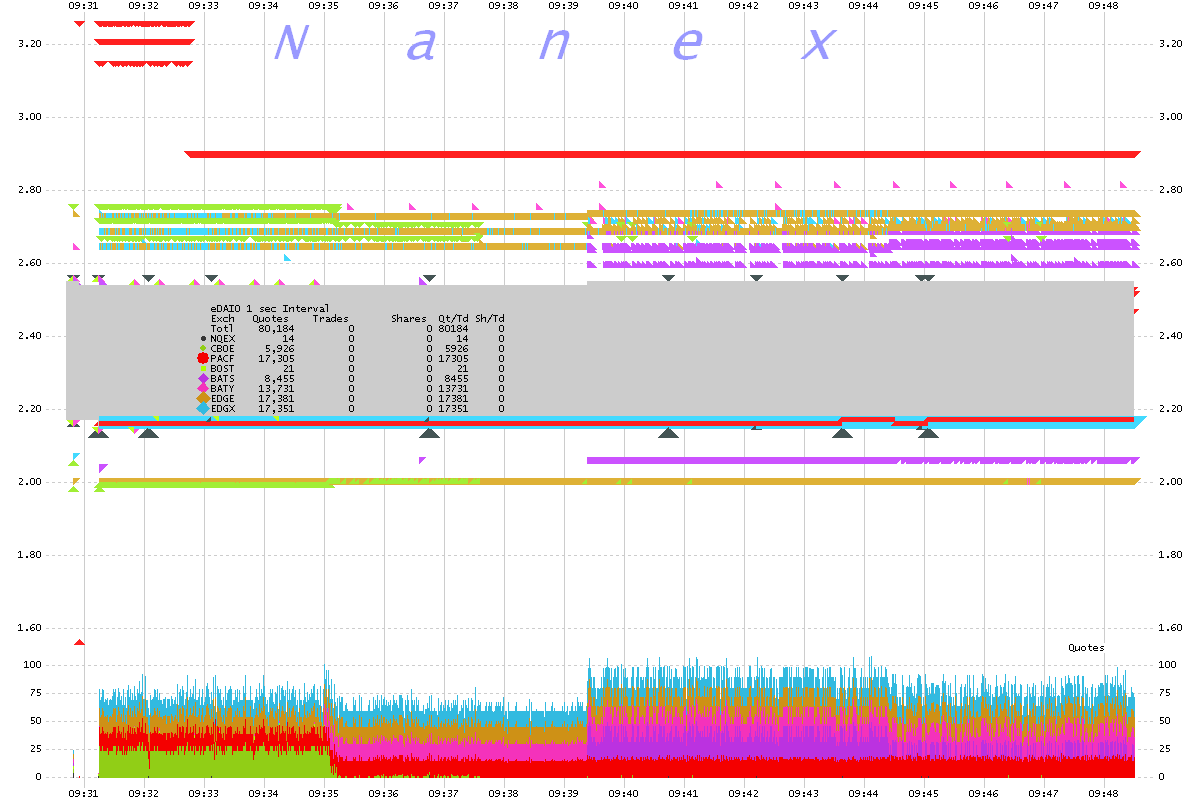This screenshot has height=800, width=1201.
Task: Click the 'Trades' column header in legend
Action: click(x=331, y=318)
